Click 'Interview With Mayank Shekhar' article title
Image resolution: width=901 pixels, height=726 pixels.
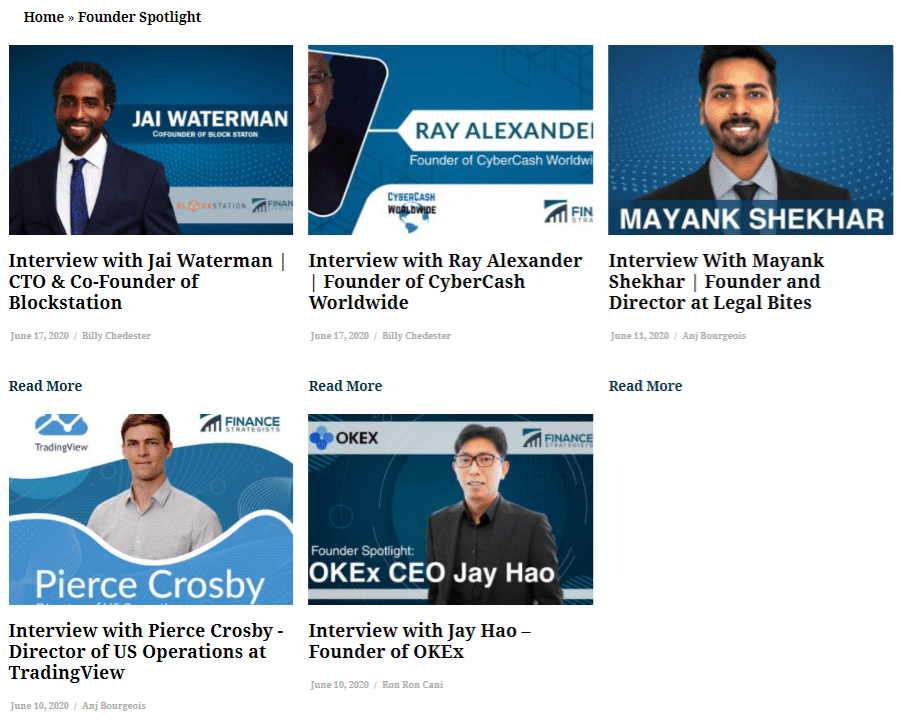tap(717, 282)
